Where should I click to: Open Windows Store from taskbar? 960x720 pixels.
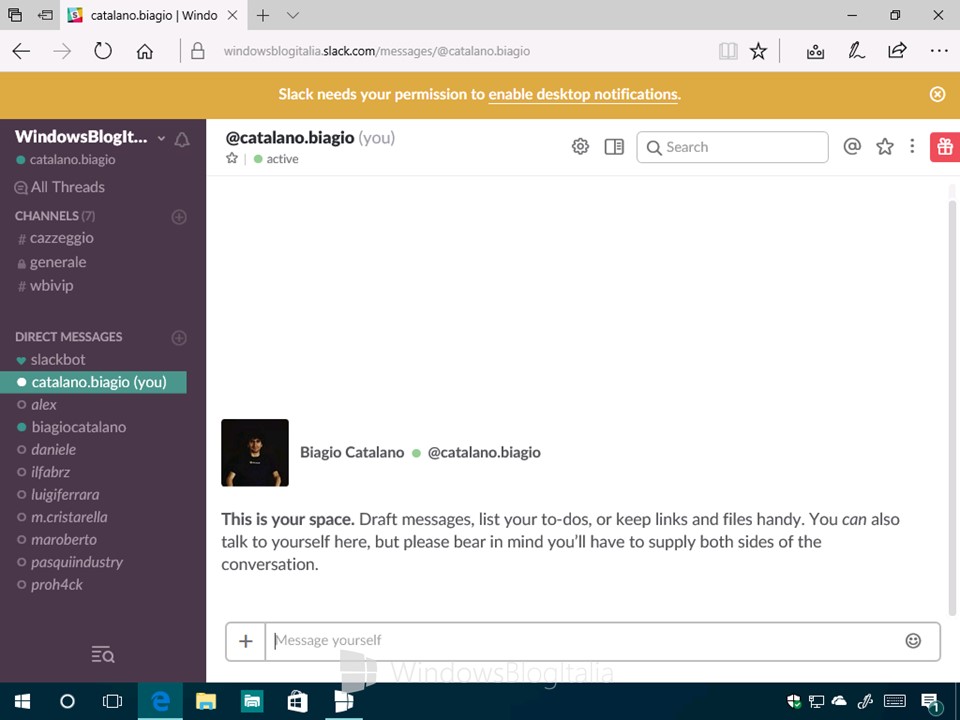click(298, 702)
